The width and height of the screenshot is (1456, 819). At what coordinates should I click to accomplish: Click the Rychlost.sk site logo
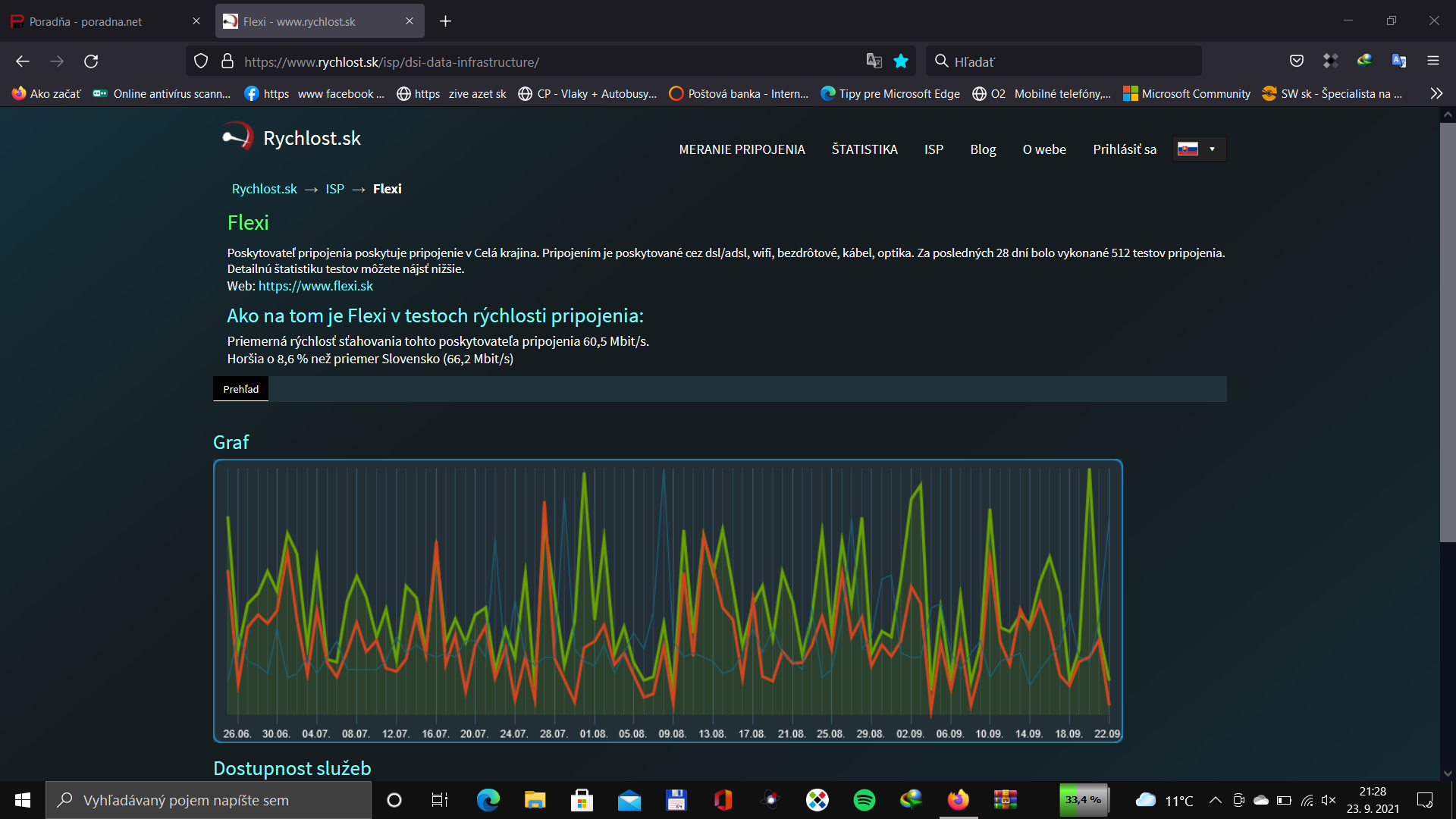click(x=292, y=137)
